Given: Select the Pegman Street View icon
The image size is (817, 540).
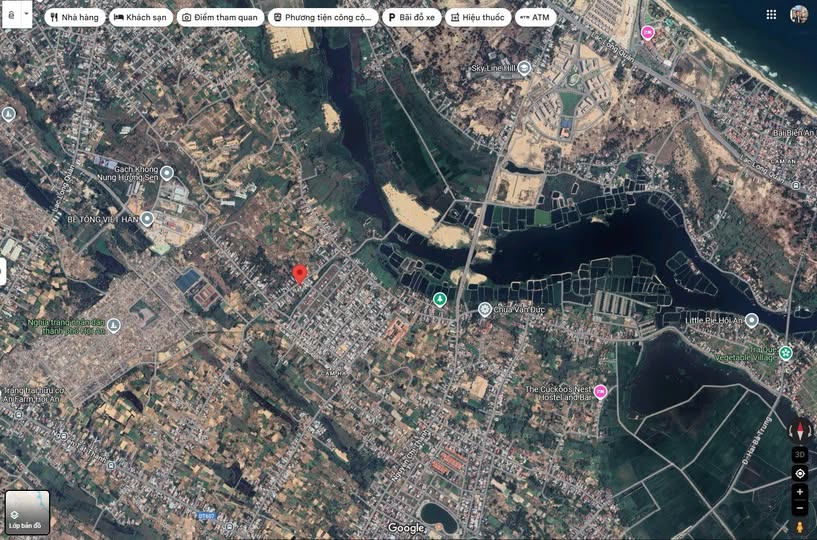Looking at the screenshot, I should (800, 527).
